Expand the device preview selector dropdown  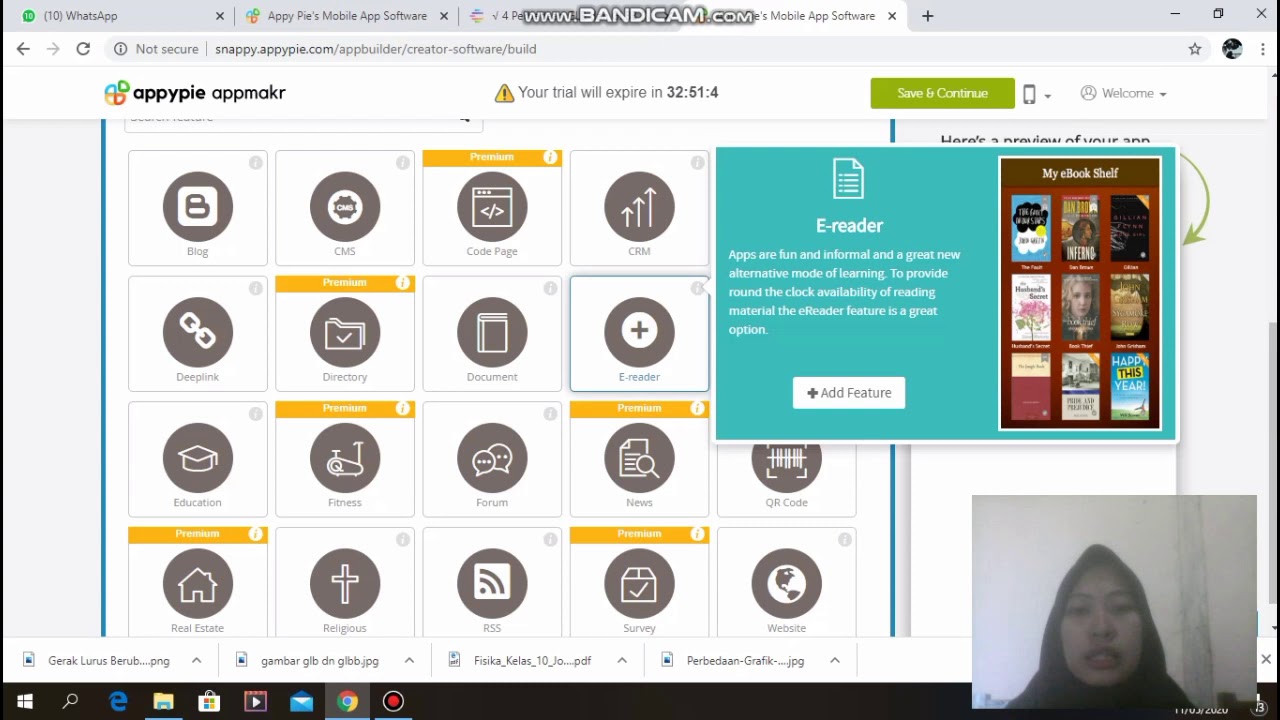click(1036, 94)
